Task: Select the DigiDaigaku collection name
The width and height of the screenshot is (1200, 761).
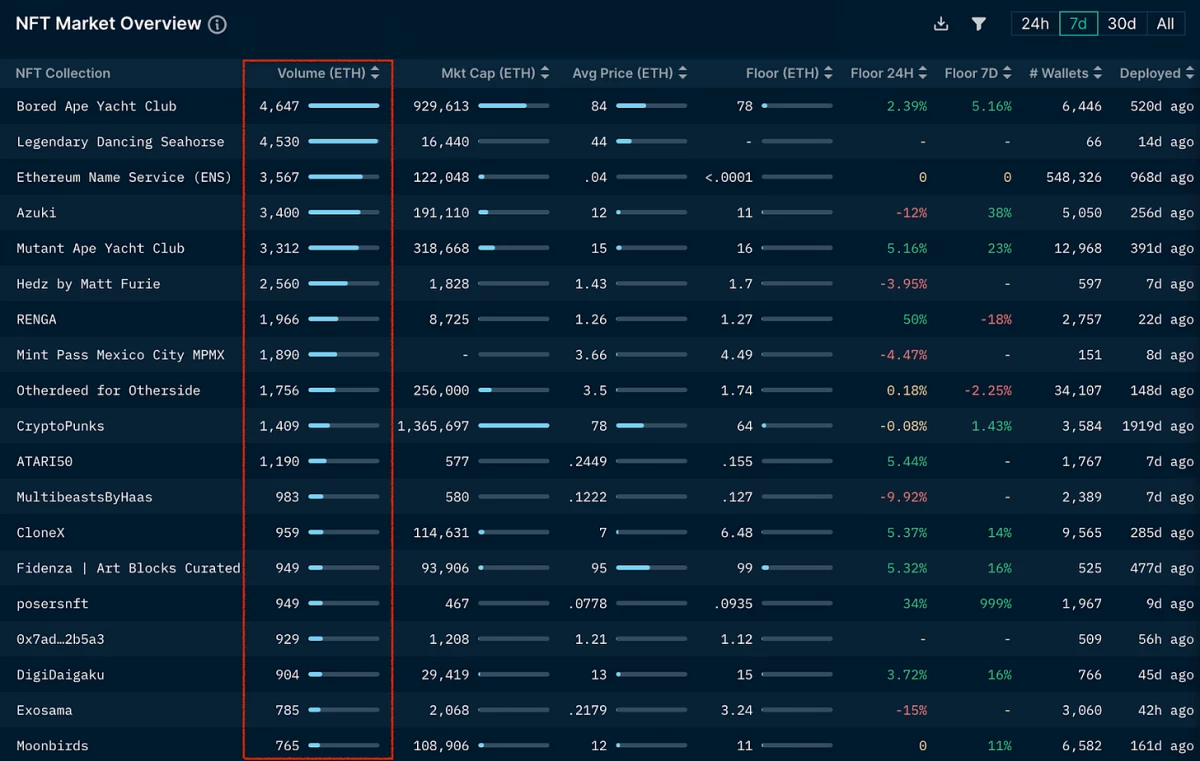Action: [x=60, y=675]
